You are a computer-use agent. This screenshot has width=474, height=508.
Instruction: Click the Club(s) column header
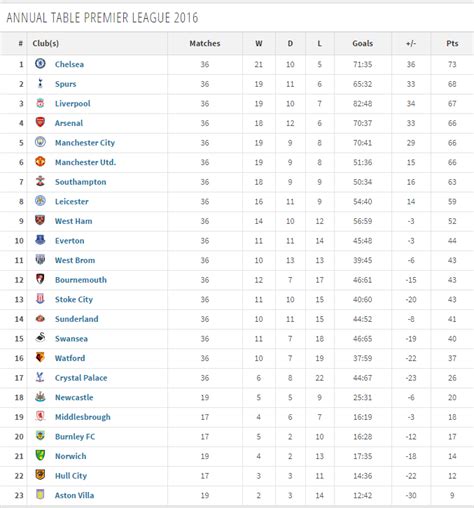[x=46, y=43]
